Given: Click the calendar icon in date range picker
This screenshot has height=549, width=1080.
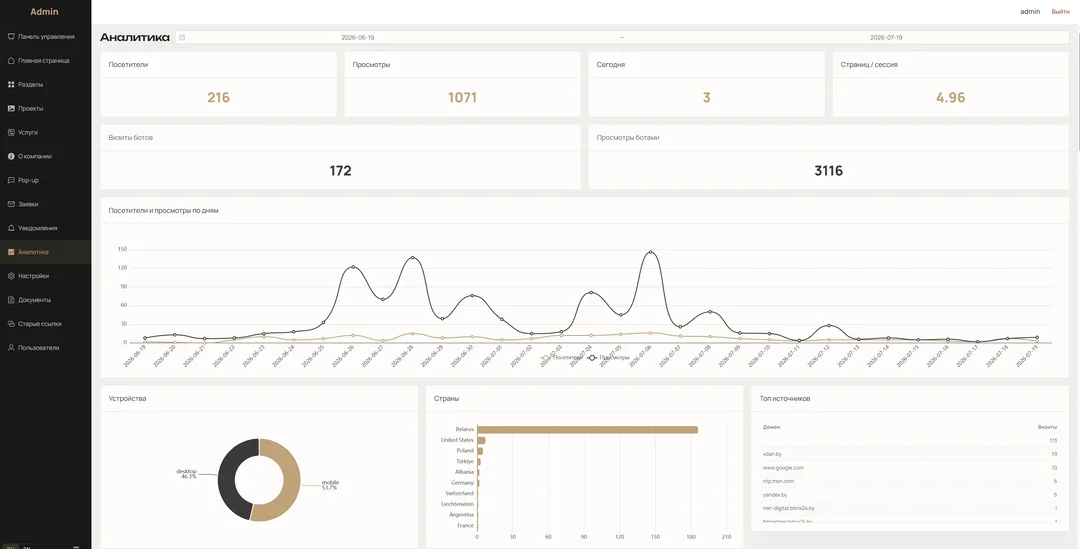Looking at the screenshot, I should point(182,38).
